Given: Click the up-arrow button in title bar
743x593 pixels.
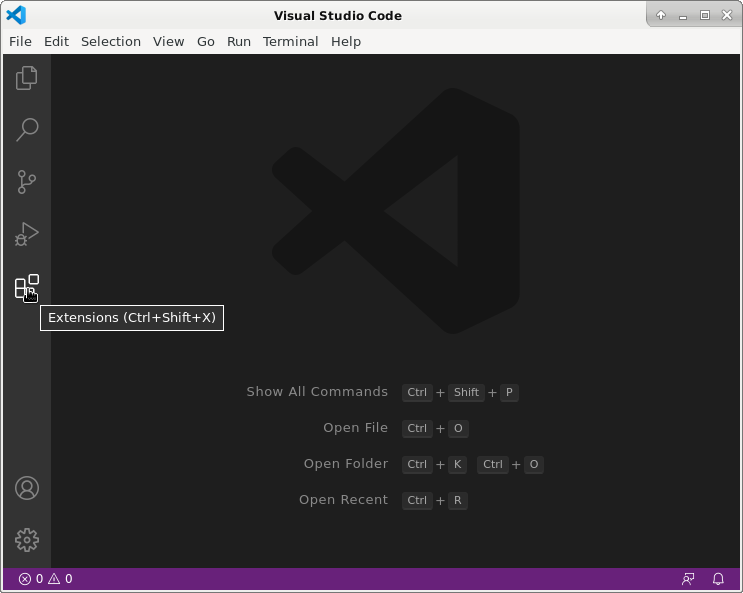Looking at the screenshot, I should tap(661, 15).
